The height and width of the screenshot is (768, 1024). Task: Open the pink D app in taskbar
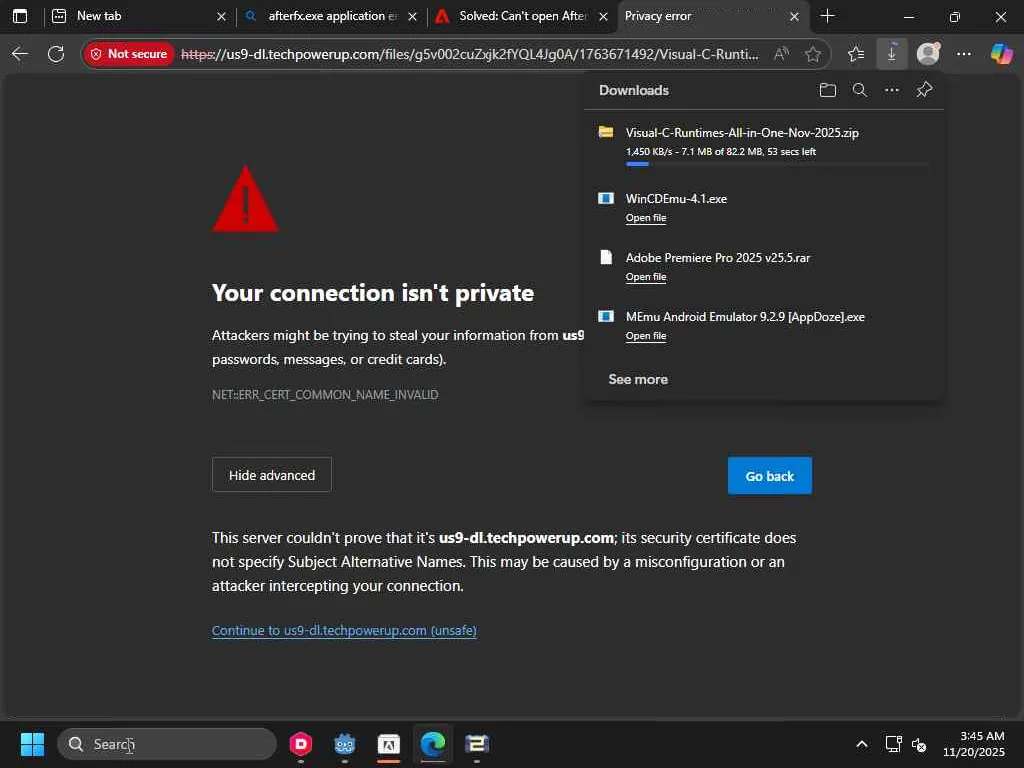[x=300, y=744]
